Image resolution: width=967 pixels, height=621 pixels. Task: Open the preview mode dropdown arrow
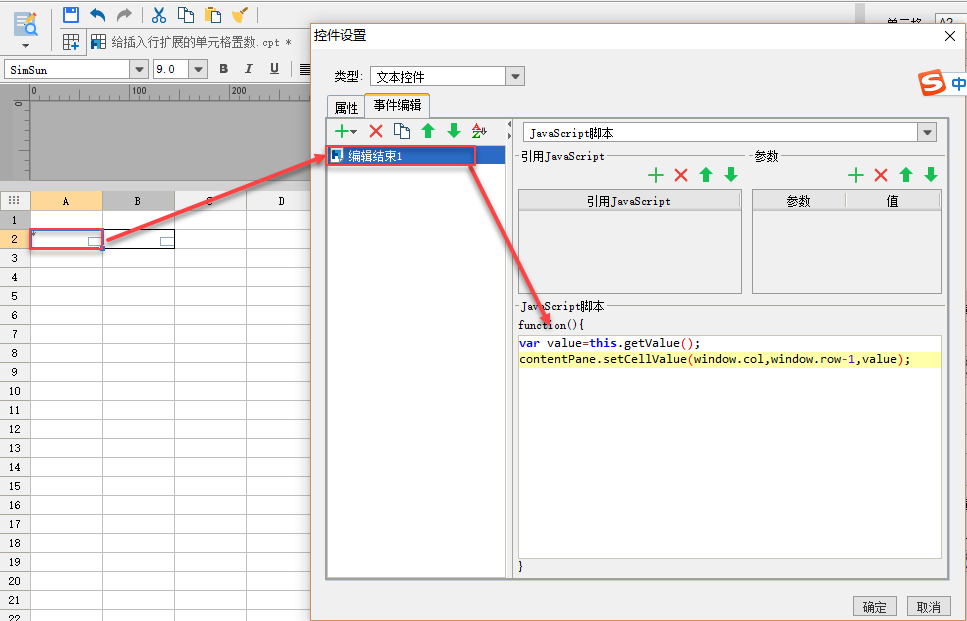(25, 46)
